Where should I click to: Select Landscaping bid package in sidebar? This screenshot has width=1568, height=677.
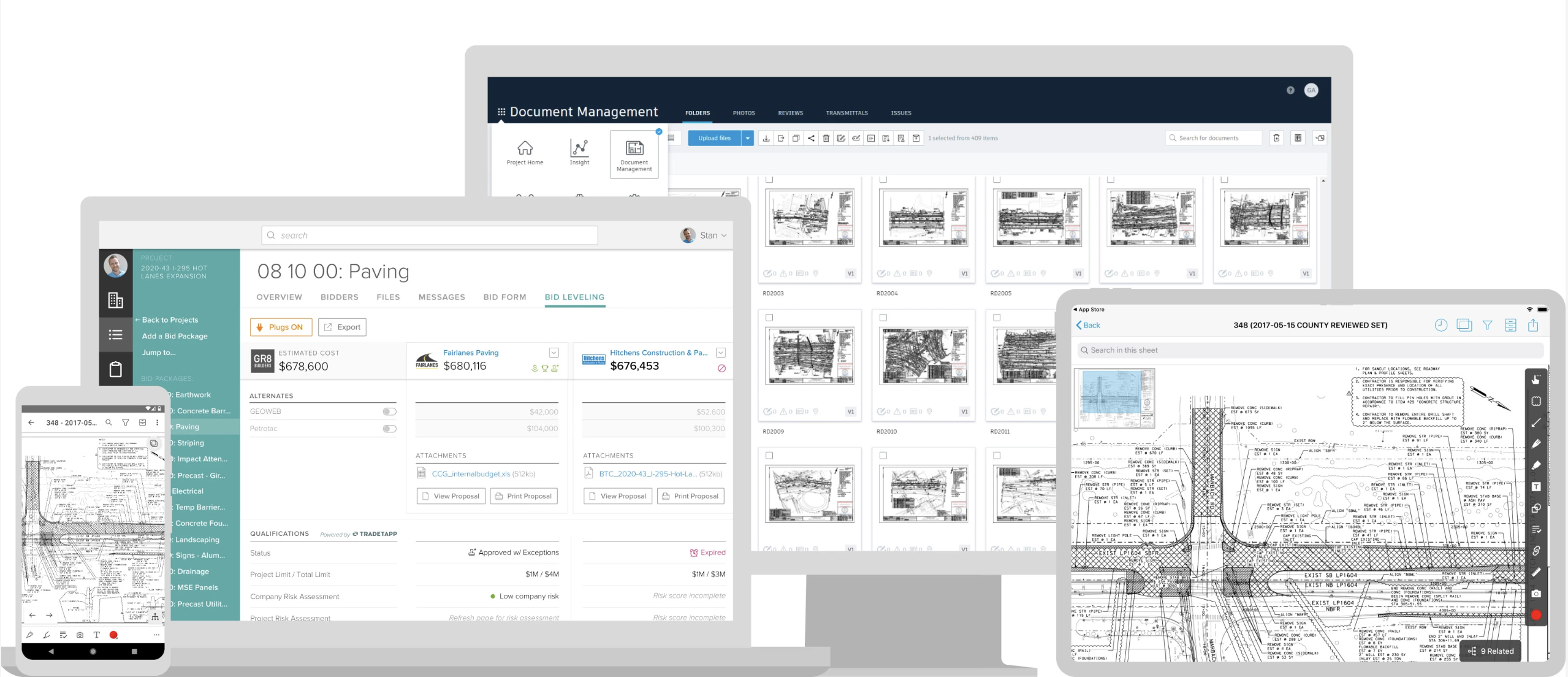point(197,540)
